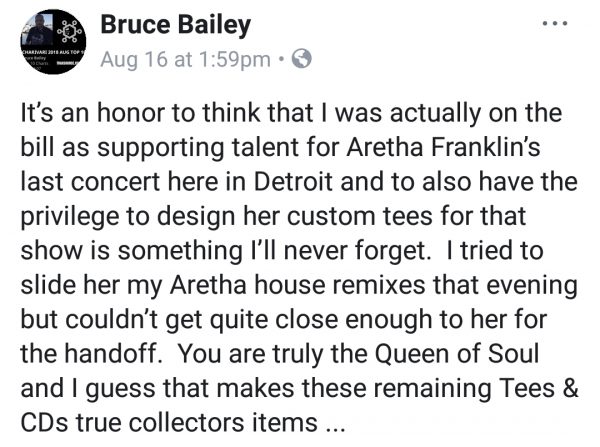This screenshot has width=600, height=447.
Task: Click the hexagon molecule logo in avatar
Action: (70, 31)
